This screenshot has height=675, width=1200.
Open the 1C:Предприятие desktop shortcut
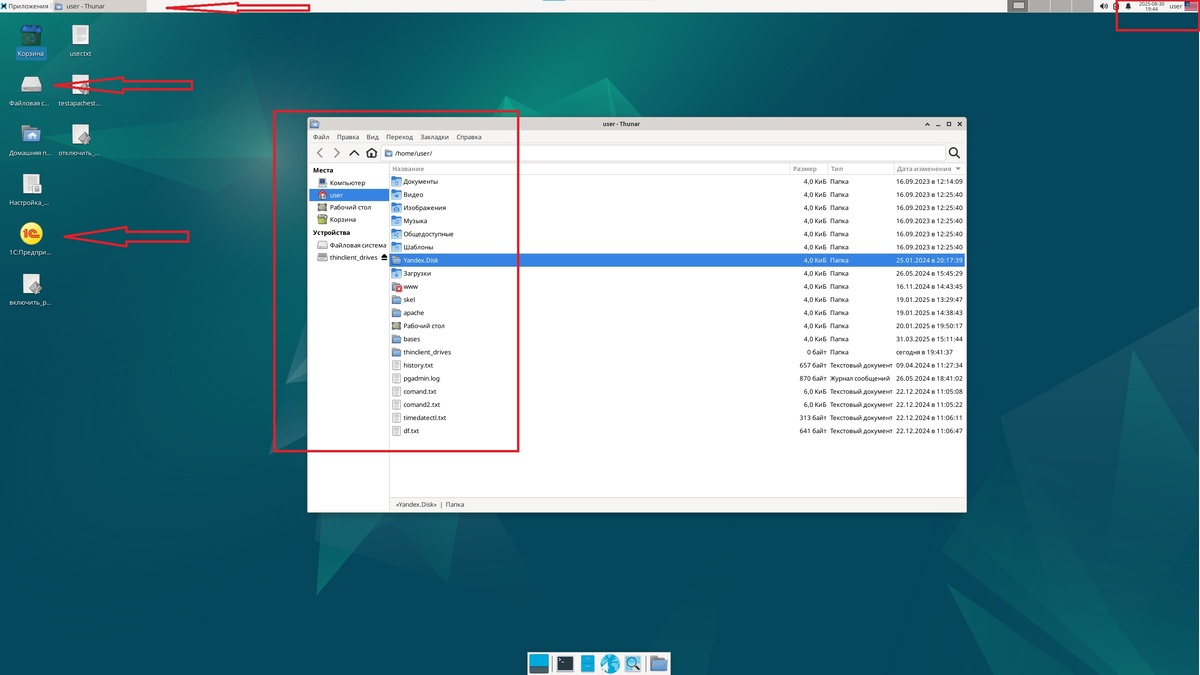(x=31, y=233)
